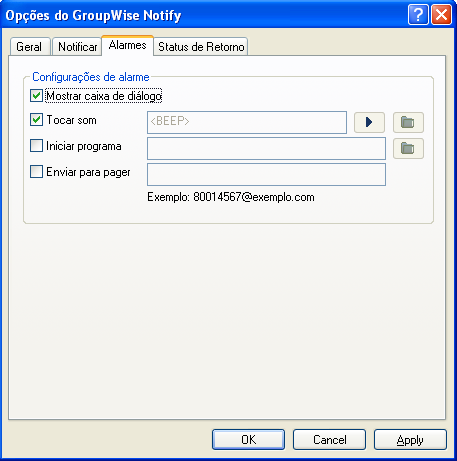Browse for a sound file using folder icon
This screenshot has height=461, width=457.
point(408,122)
